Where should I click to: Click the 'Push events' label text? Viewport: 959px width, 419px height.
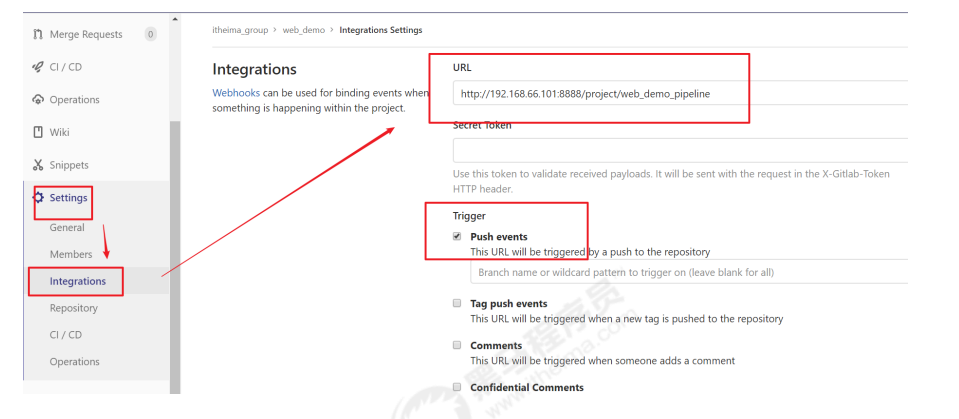pos(498,237)
